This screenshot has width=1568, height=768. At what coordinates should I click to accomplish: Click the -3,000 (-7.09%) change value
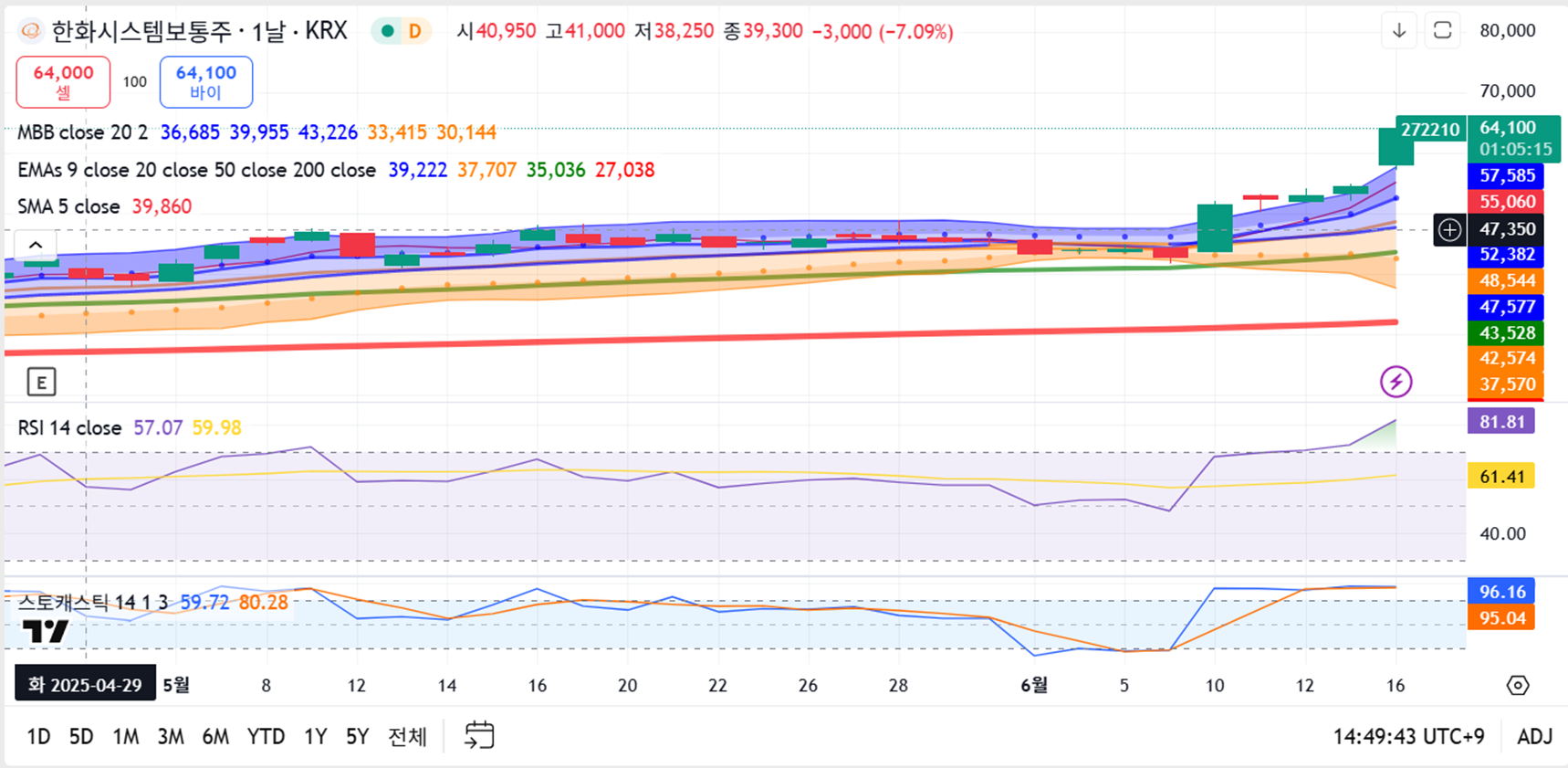pos(883,31)
